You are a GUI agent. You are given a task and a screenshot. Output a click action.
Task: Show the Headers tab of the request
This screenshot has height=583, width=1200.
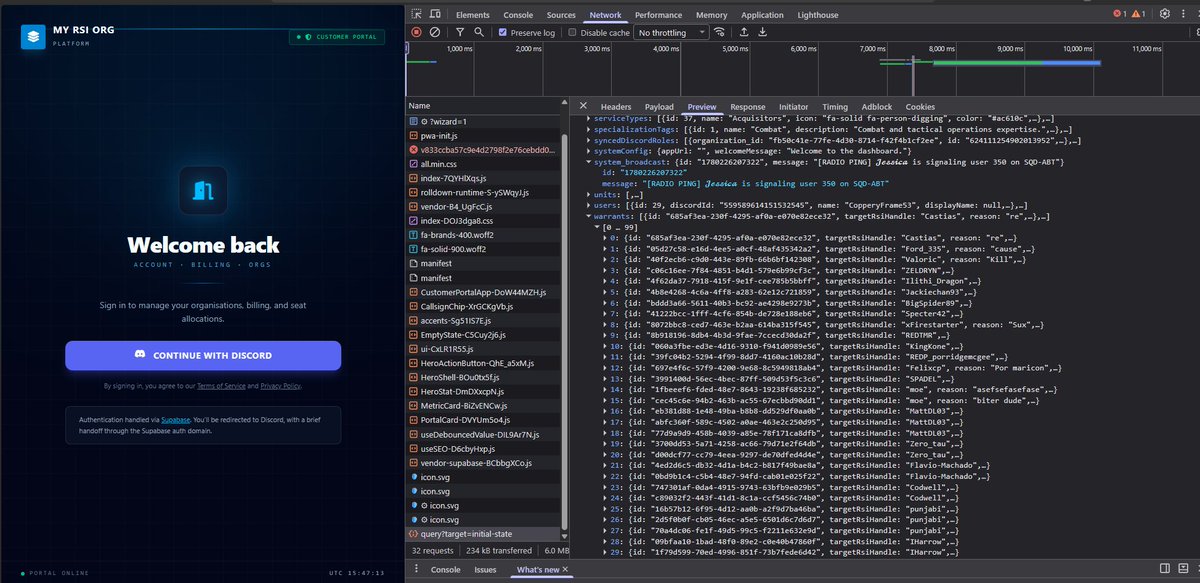click(616, 107)
